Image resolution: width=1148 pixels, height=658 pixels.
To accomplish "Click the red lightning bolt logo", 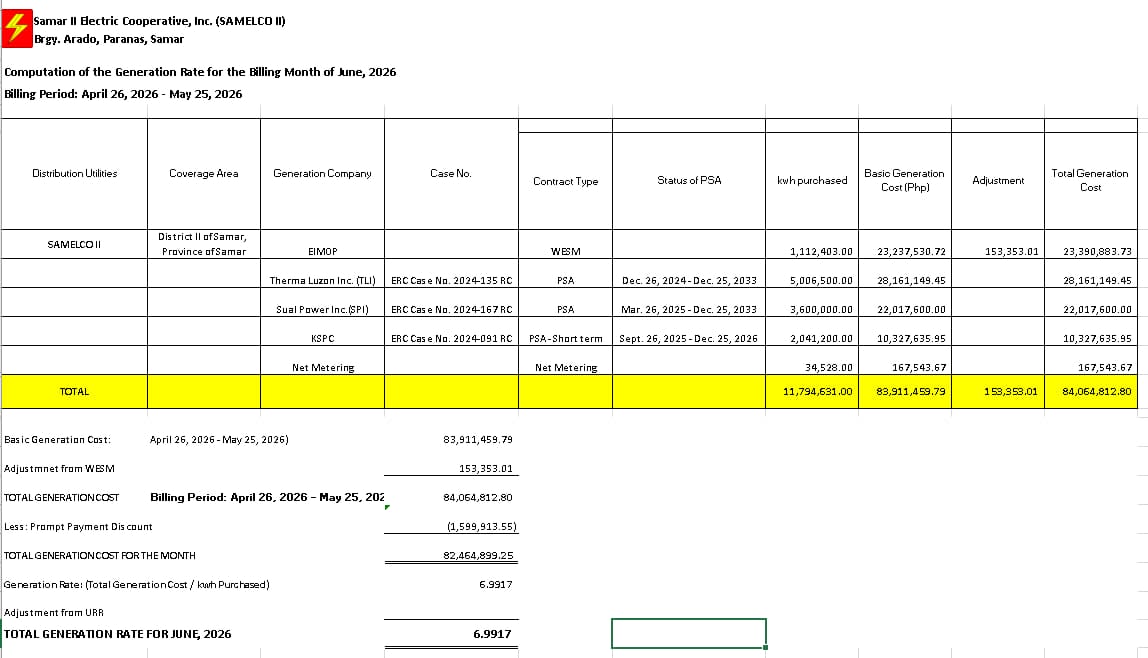I will (x=16, y=29).
